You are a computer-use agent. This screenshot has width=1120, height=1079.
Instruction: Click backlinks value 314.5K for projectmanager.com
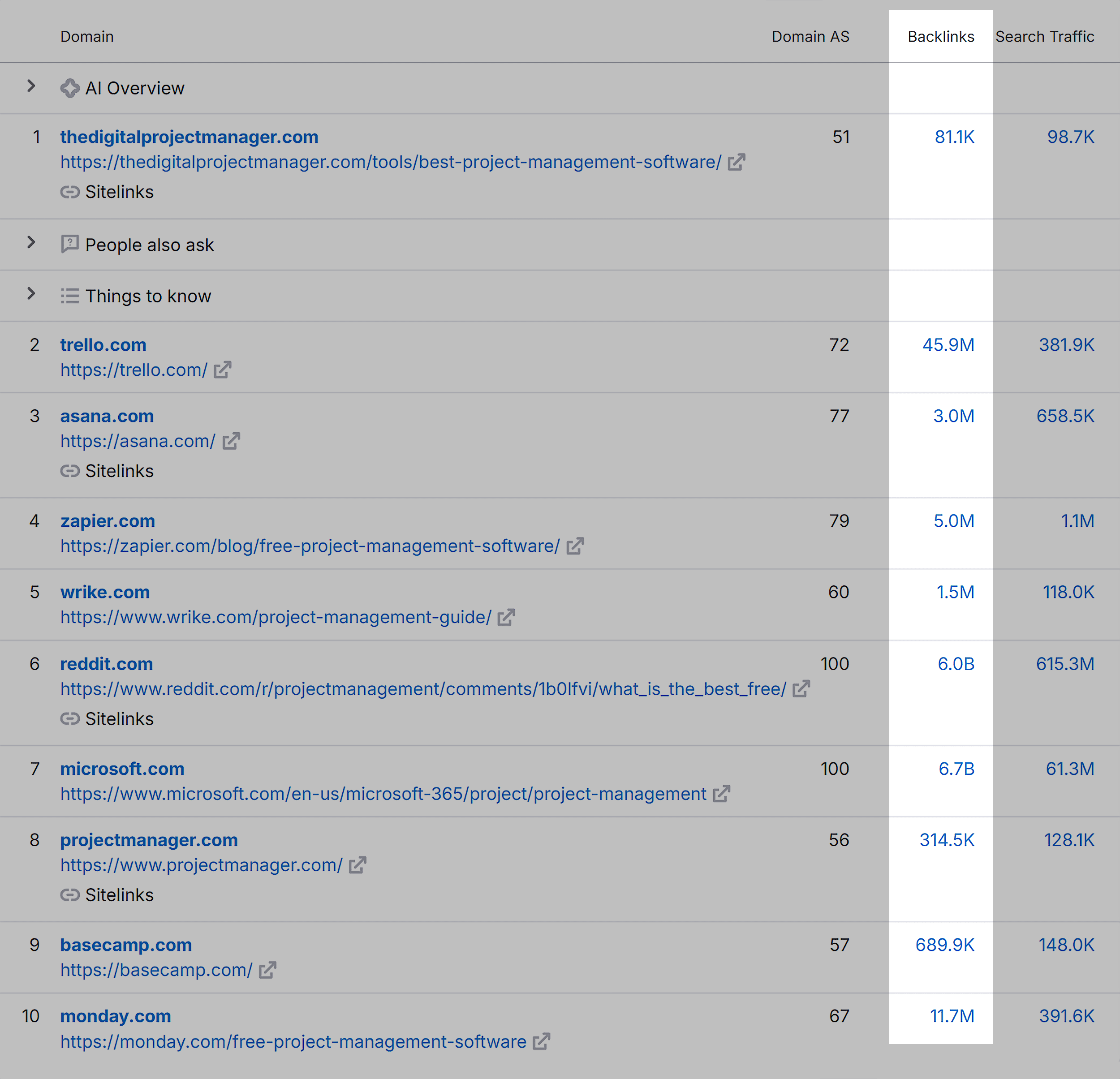click(946, 840)
